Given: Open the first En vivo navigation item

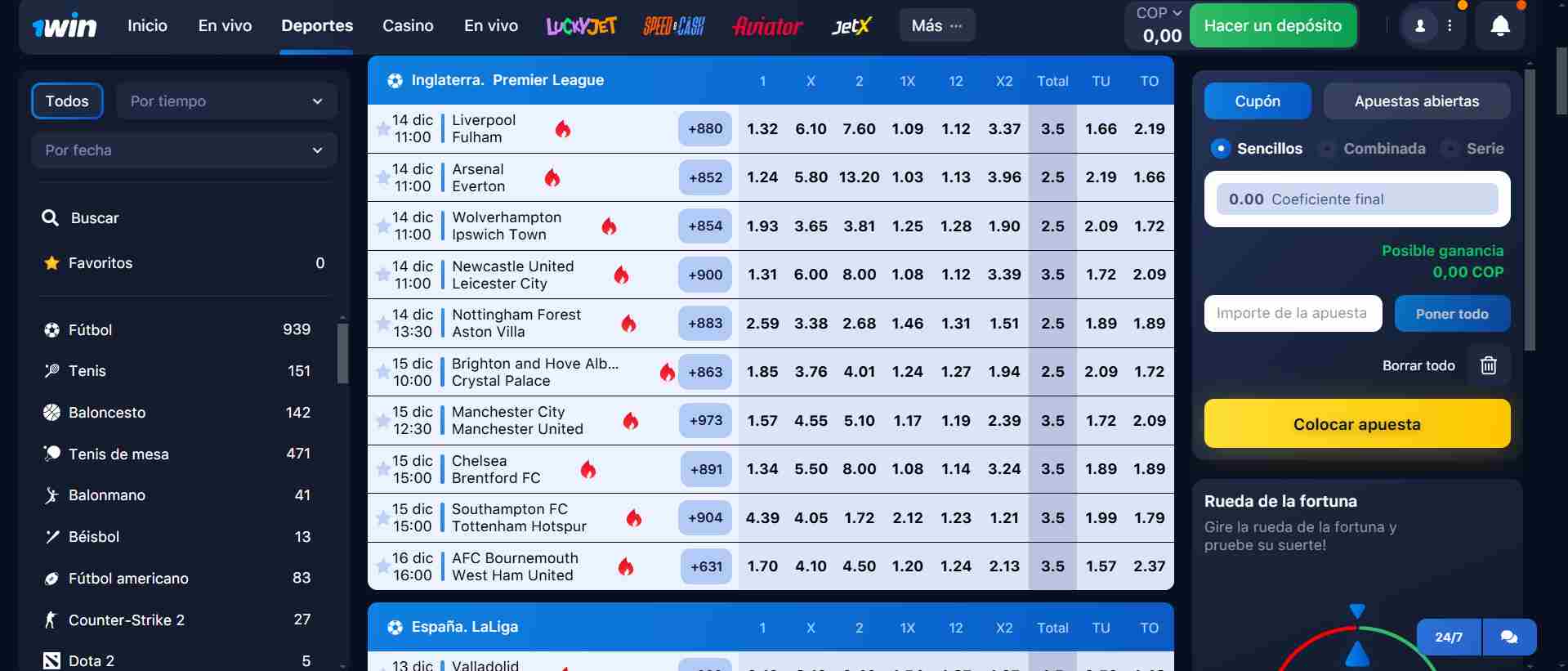Looking at the screenshot, I should point(225,26).
